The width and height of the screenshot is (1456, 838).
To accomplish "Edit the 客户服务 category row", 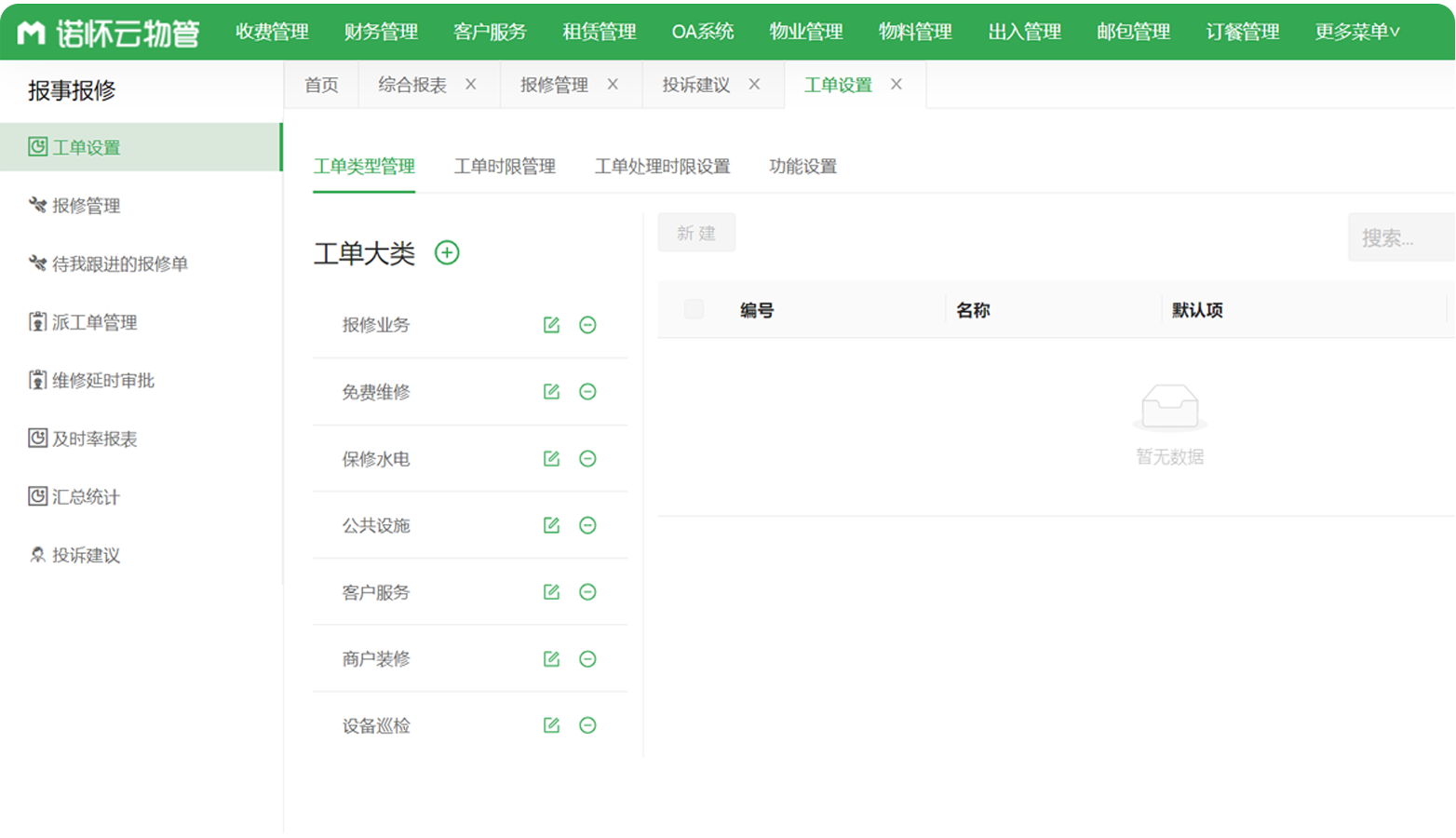I will tap(551, 592).
